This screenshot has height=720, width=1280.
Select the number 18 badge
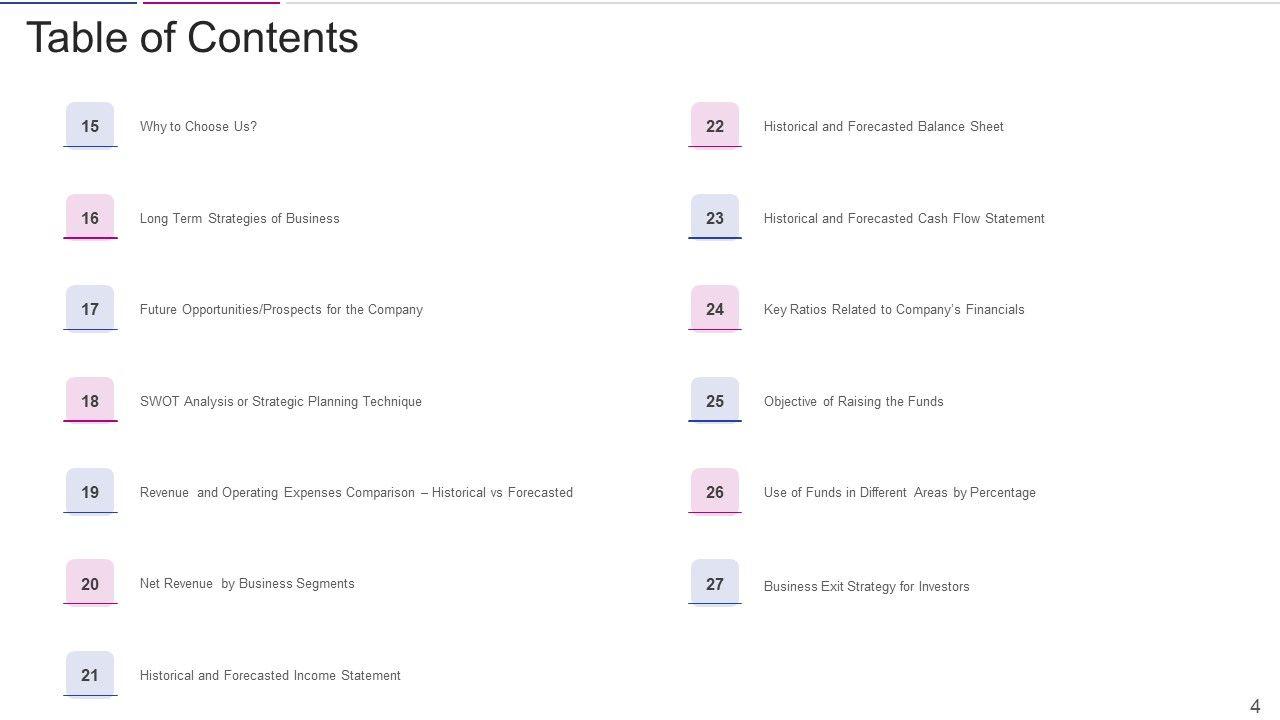[90, 401]
